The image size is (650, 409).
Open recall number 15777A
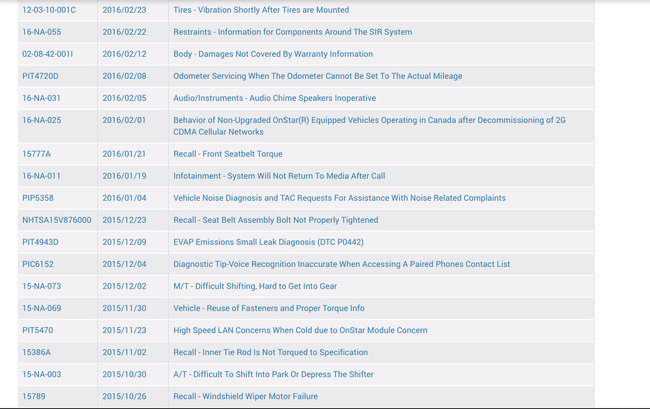(36, 154)
